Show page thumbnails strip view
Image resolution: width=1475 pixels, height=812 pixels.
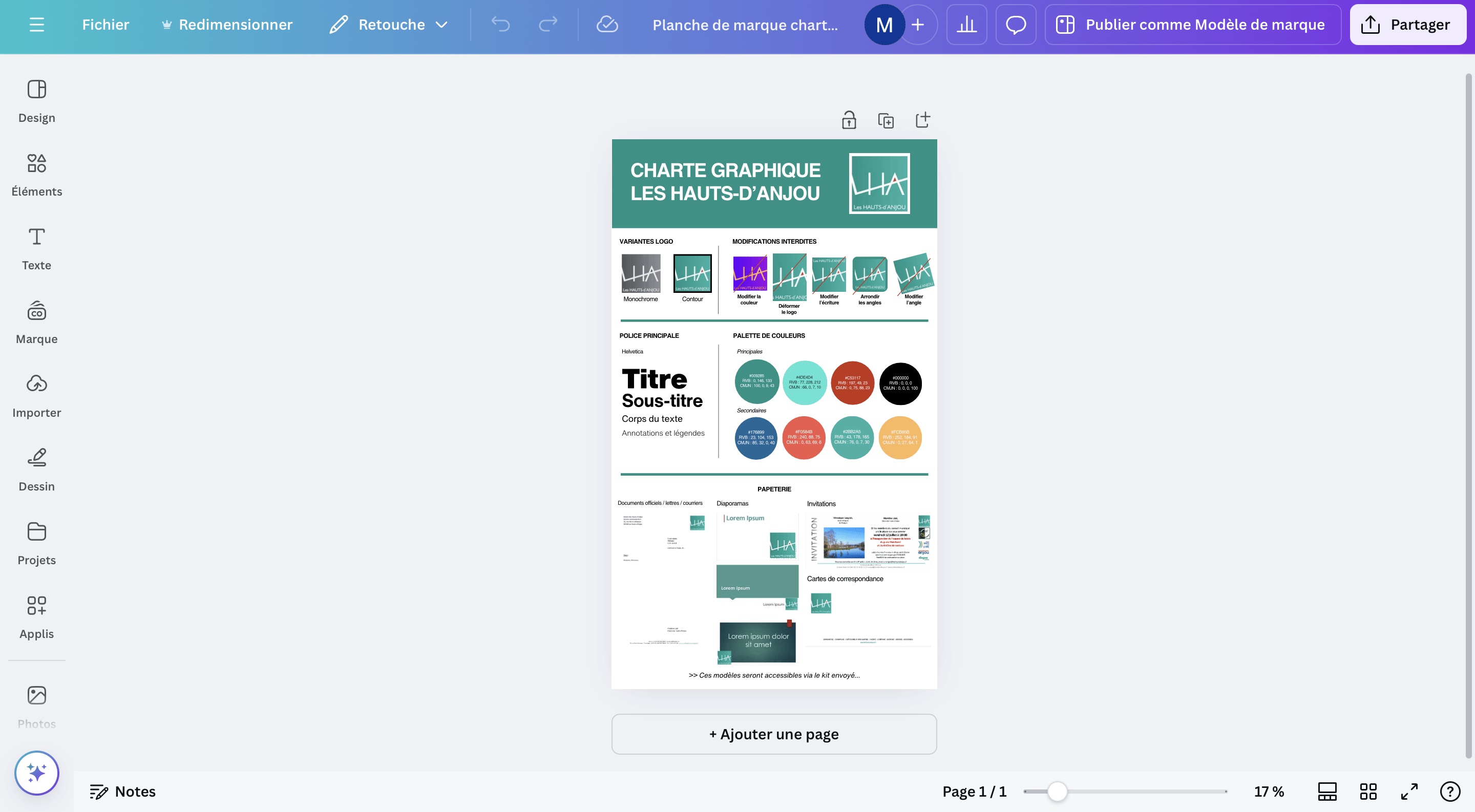coord(1326,792)
